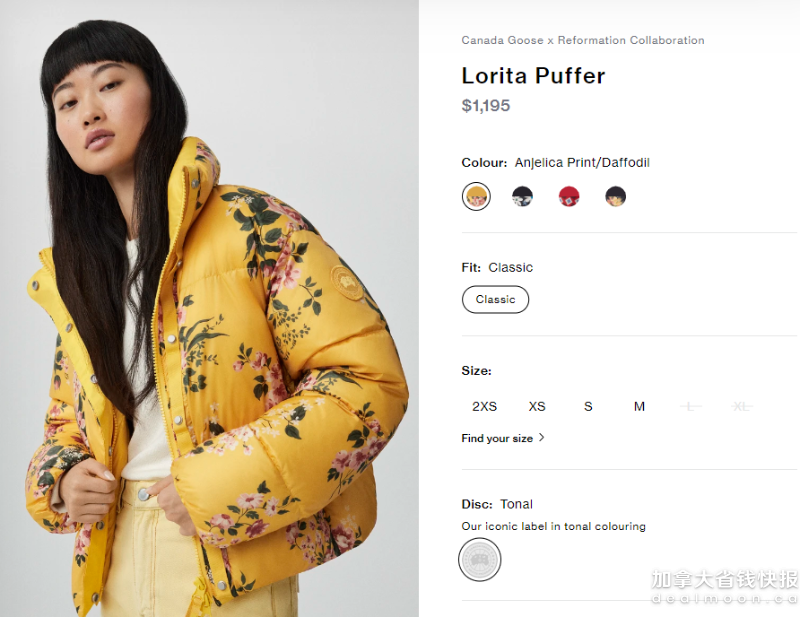Screen dimensions: 800x617
Task: Open the Canada Goose x Reformation Collaboration link
Action: click(x=583, y=40)
